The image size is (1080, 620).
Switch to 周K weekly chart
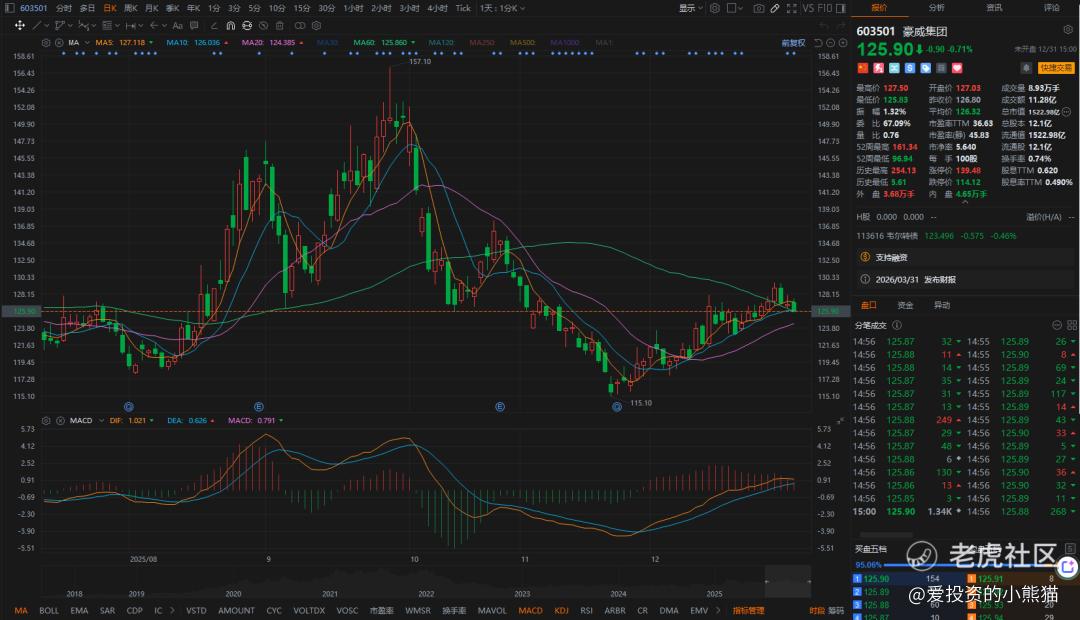tap(130, 8)
